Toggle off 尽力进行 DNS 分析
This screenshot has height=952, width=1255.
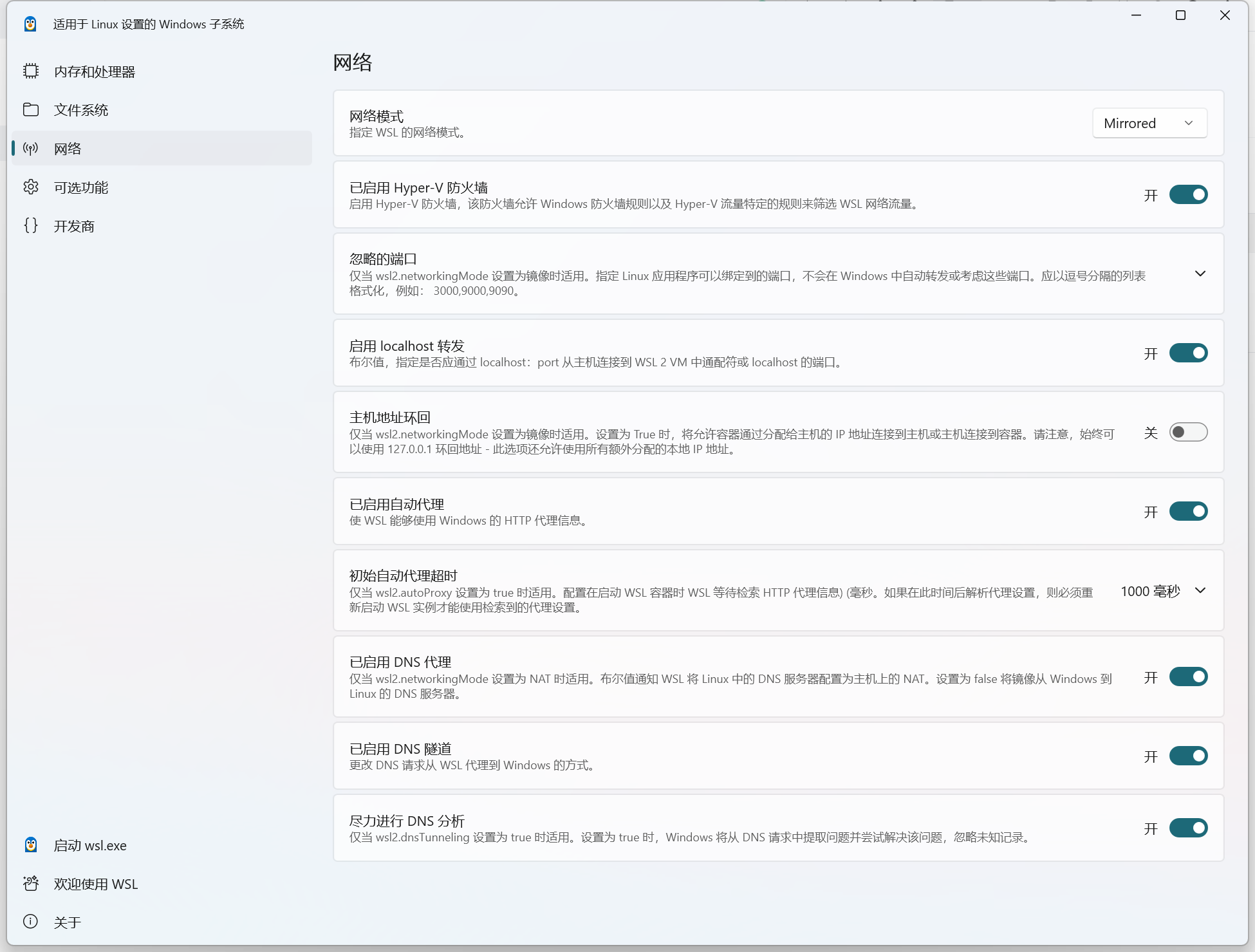point(1188,828)
